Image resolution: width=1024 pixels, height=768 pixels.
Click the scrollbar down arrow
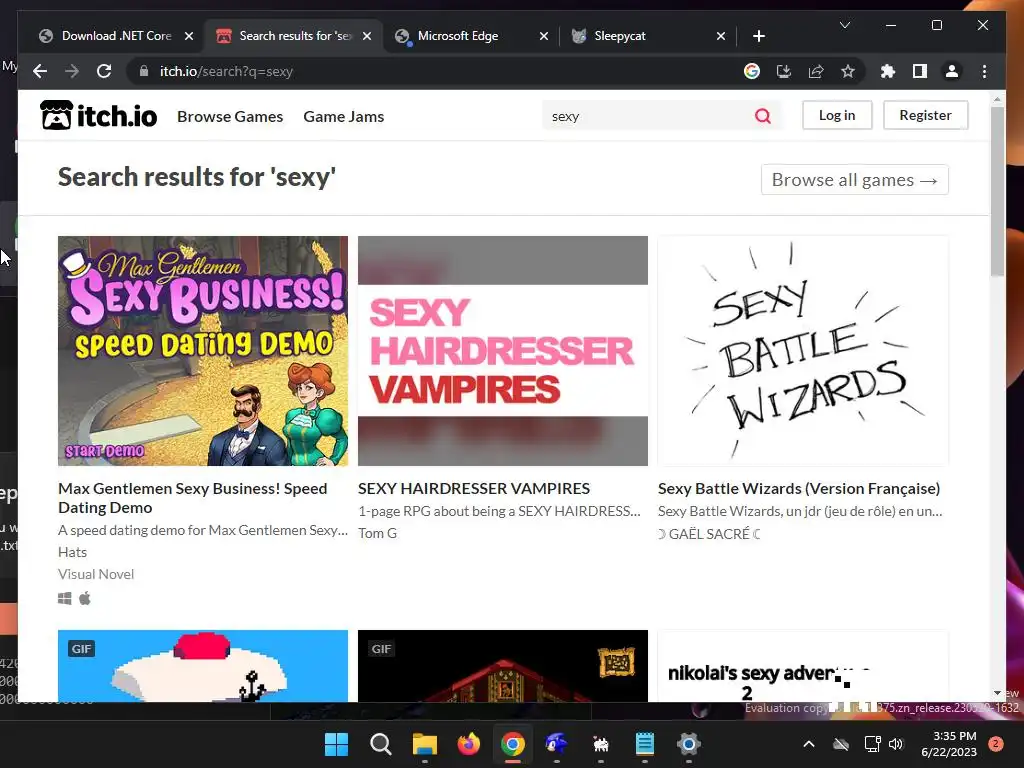click(x=997, y=693)
